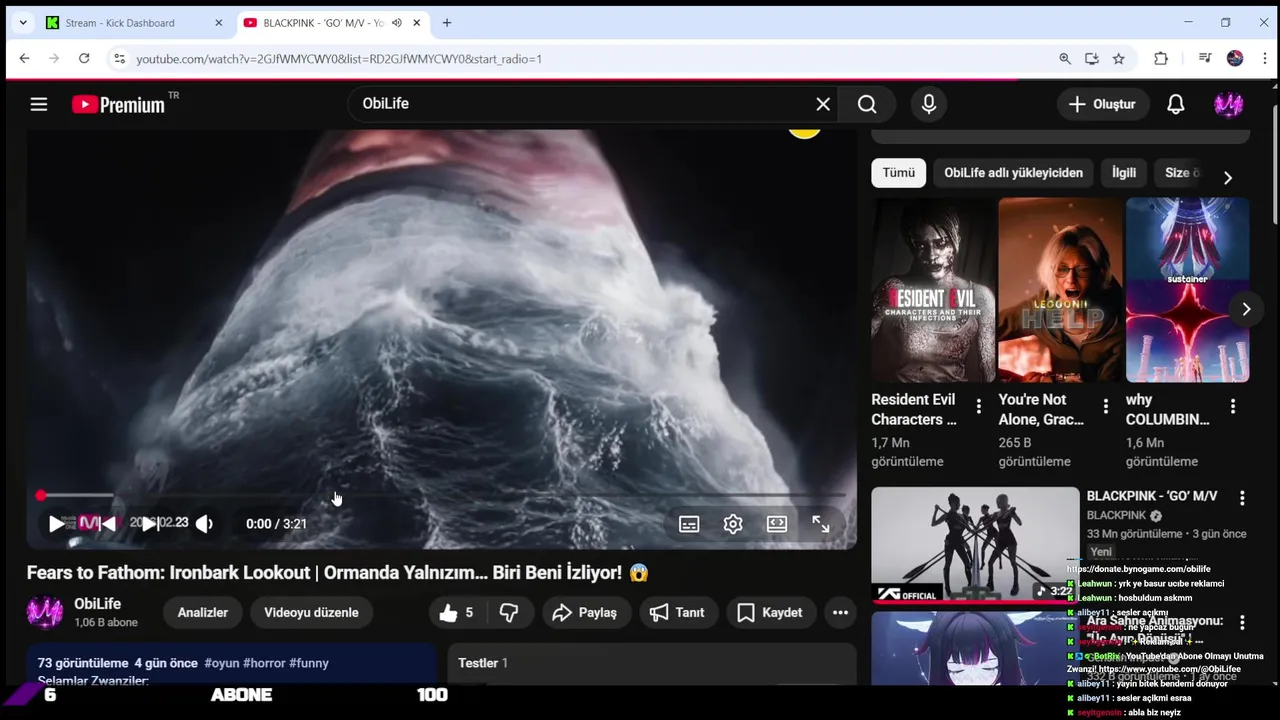This screenshot has width=1280, height=720.
Task: Open Chrome tab search dropdown arrow
Action: tap(23, 23)
